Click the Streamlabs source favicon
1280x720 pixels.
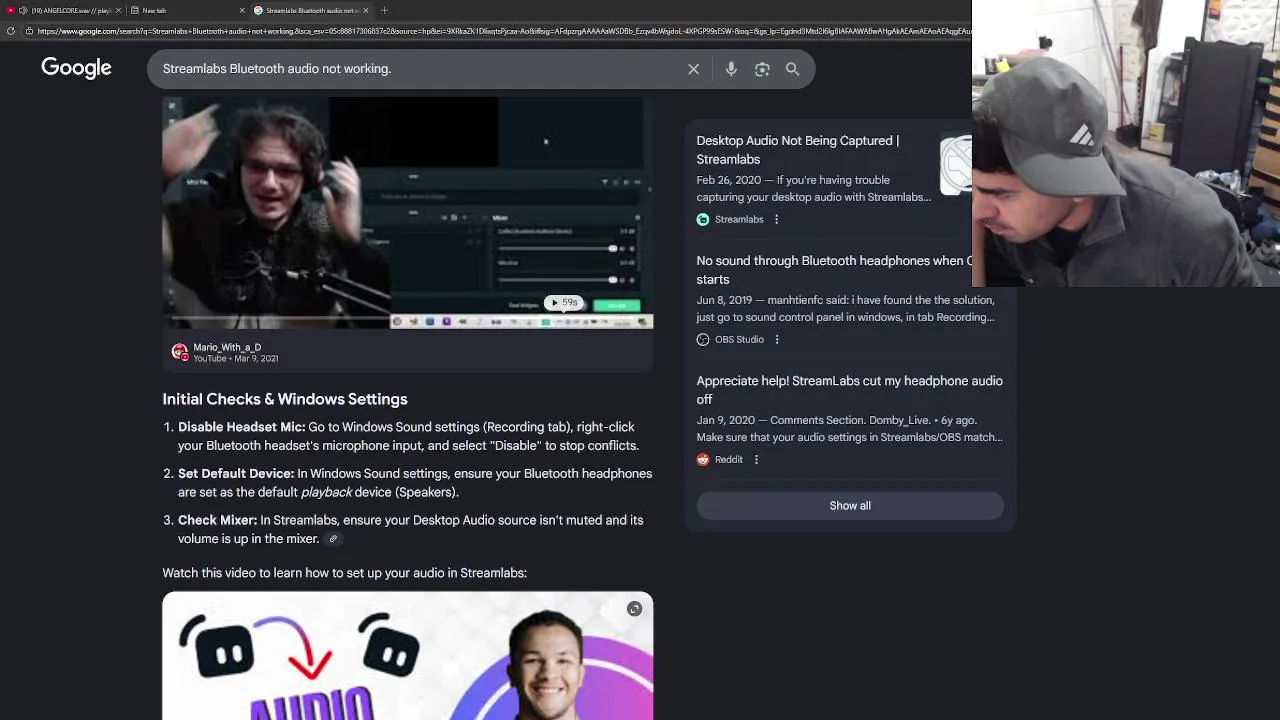point(703,219)
